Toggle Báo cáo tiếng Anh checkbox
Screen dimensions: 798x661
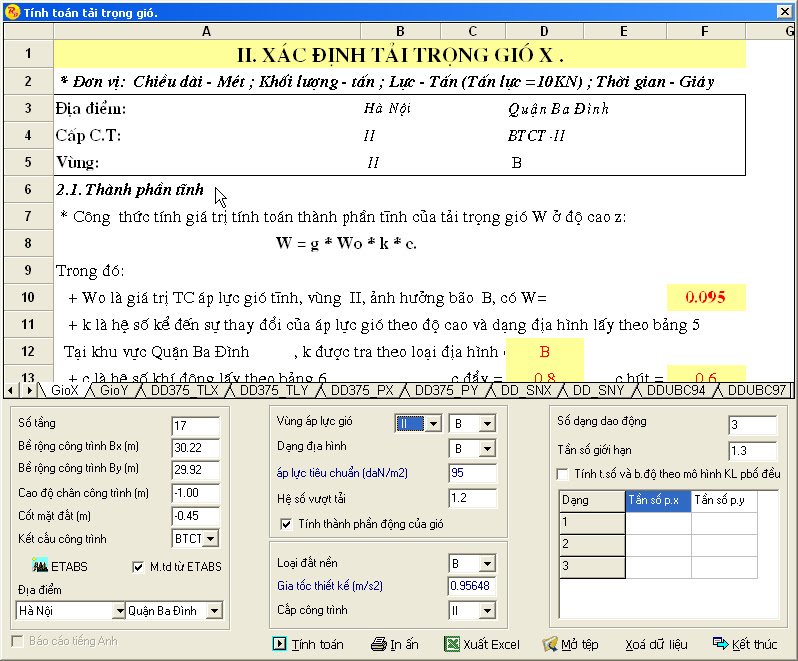pyautogui.click(x=17, y=641)
